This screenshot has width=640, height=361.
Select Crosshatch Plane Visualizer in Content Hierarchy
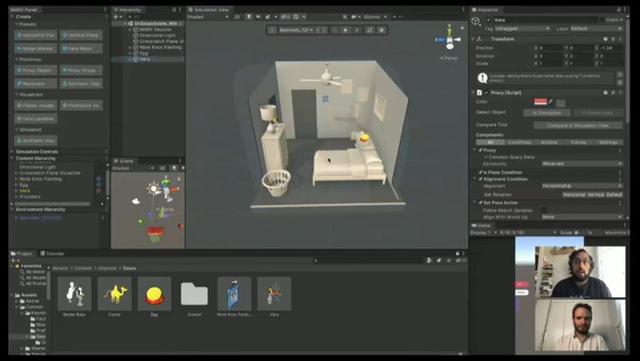[50, 173]
